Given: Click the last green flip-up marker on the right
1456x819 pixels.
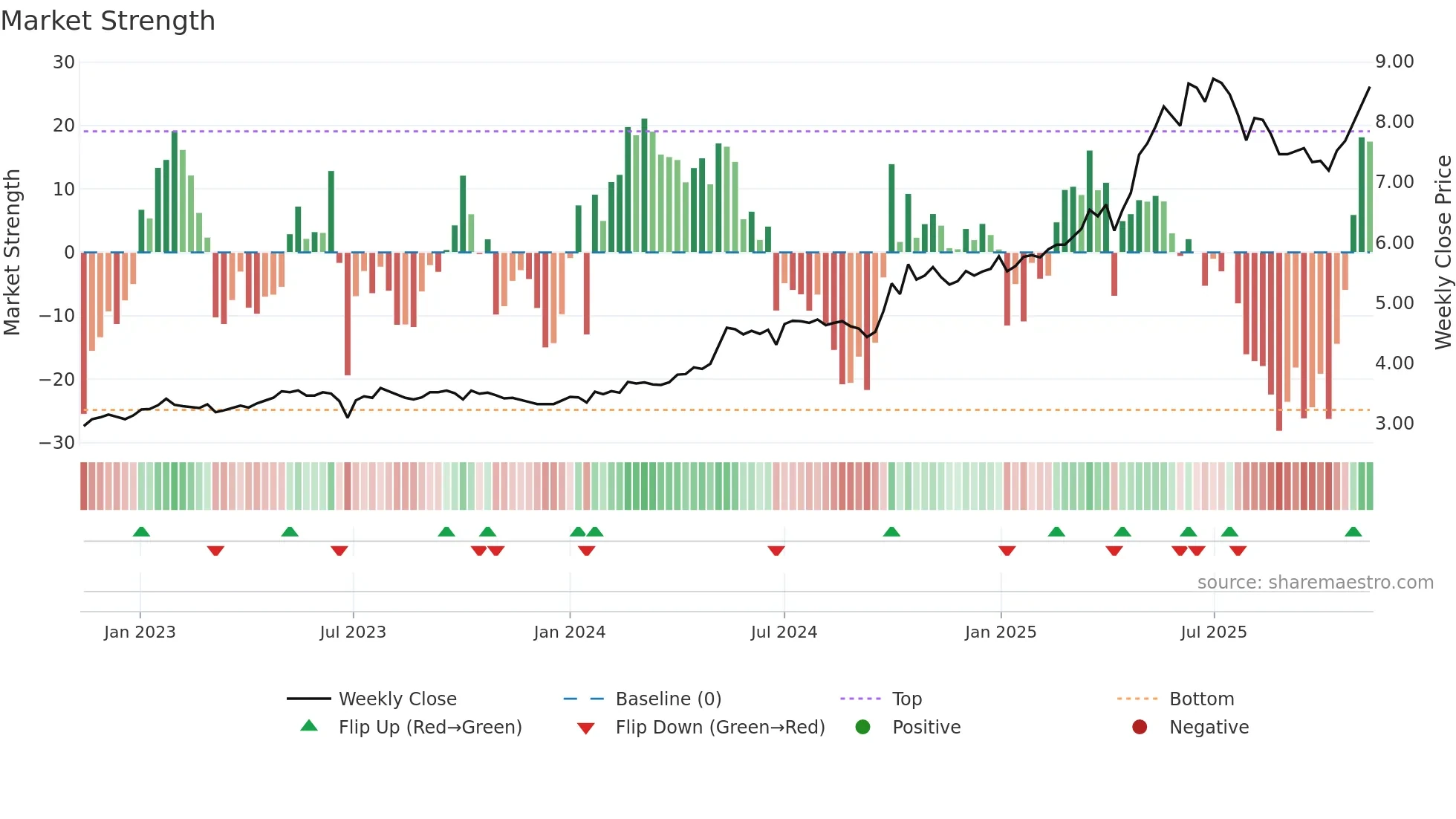Looking at the screenshot, I should (1353, 531).
